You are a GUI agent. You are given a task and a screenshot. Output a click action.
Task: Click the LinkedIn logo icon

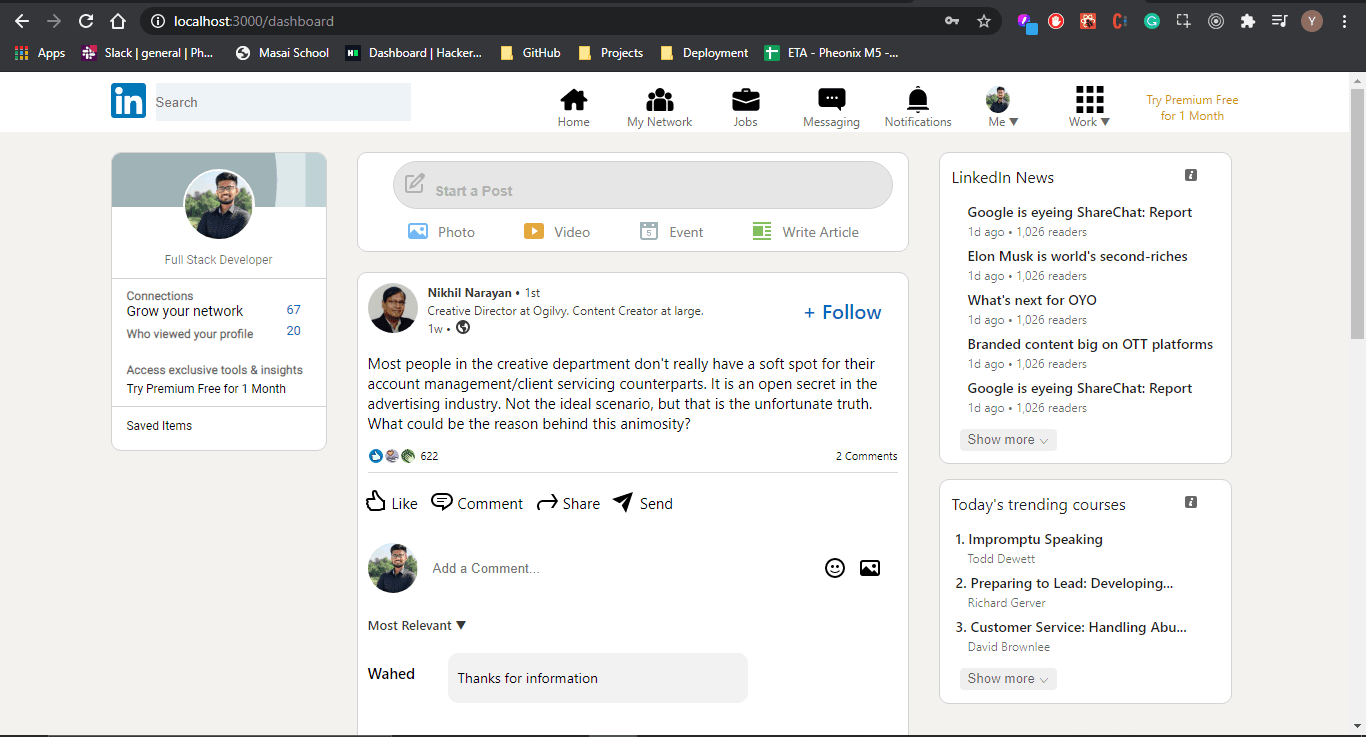pos(128,101)
